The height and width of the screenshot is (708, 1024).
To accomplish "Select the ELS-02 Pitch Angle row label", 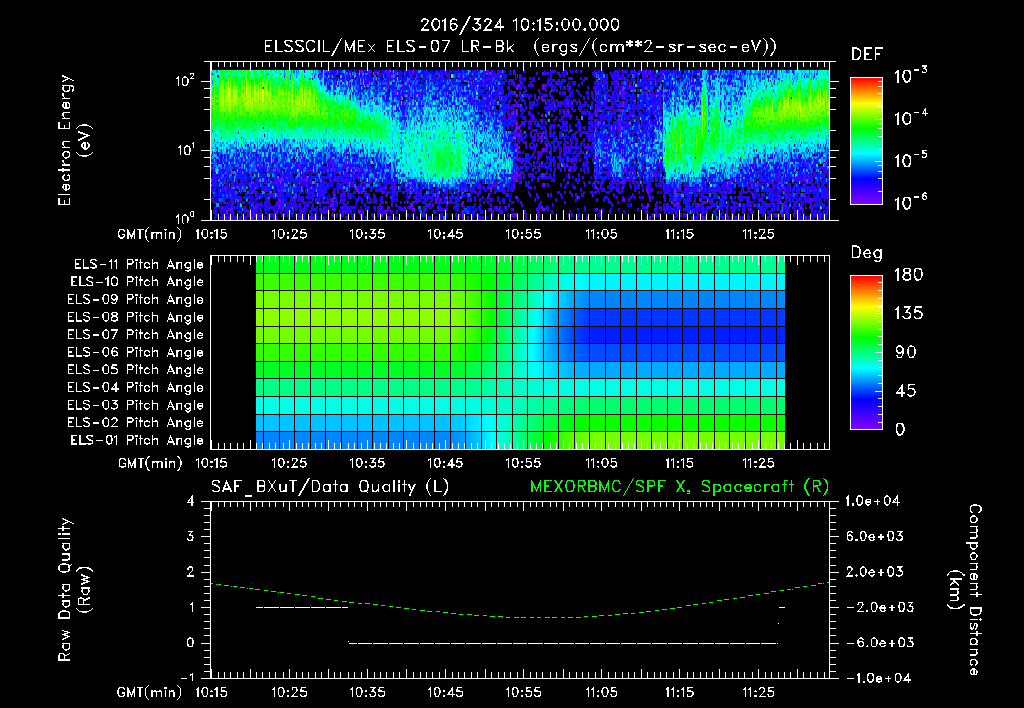I will coord(136,423).
